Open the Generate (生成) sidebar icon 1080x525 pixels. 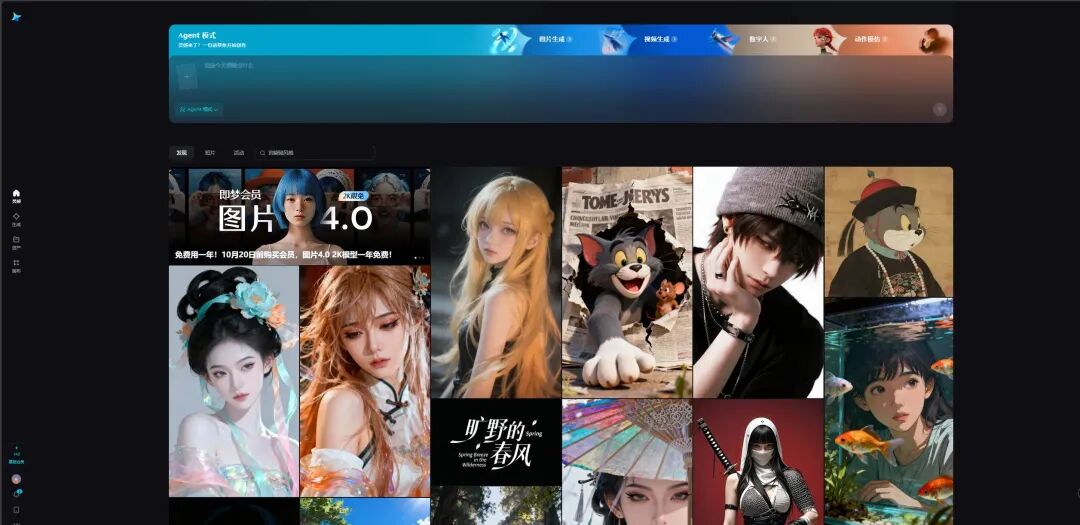[16, 218]
